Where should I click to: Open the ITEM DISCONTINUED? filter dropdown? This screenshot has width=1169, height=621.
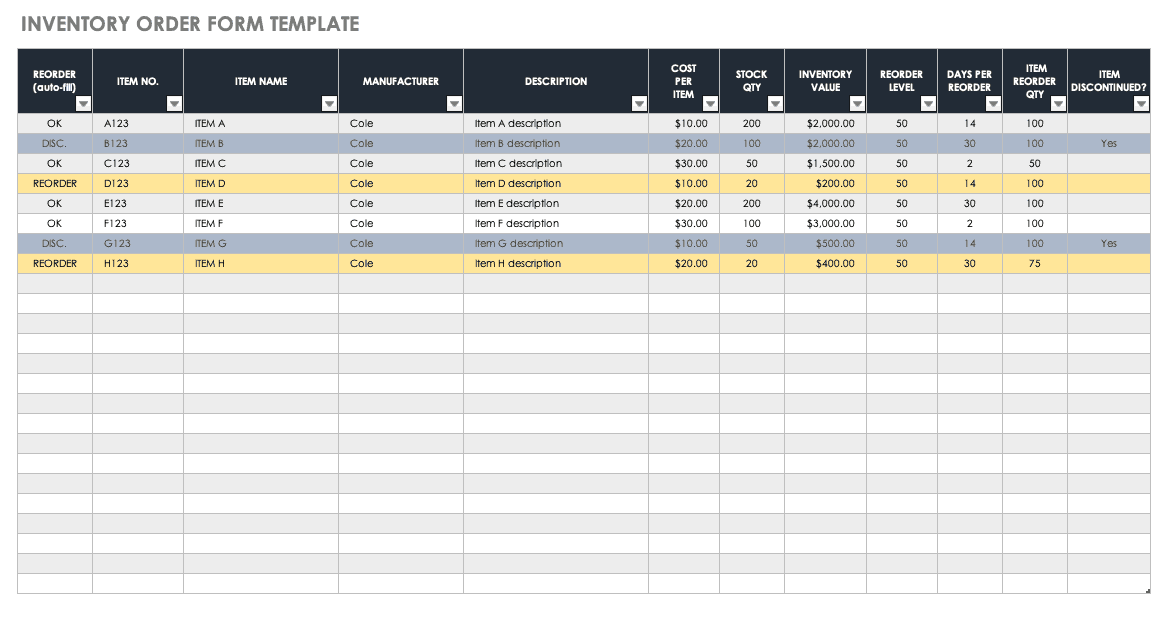pyautogui.click(x=1142, y=104)
